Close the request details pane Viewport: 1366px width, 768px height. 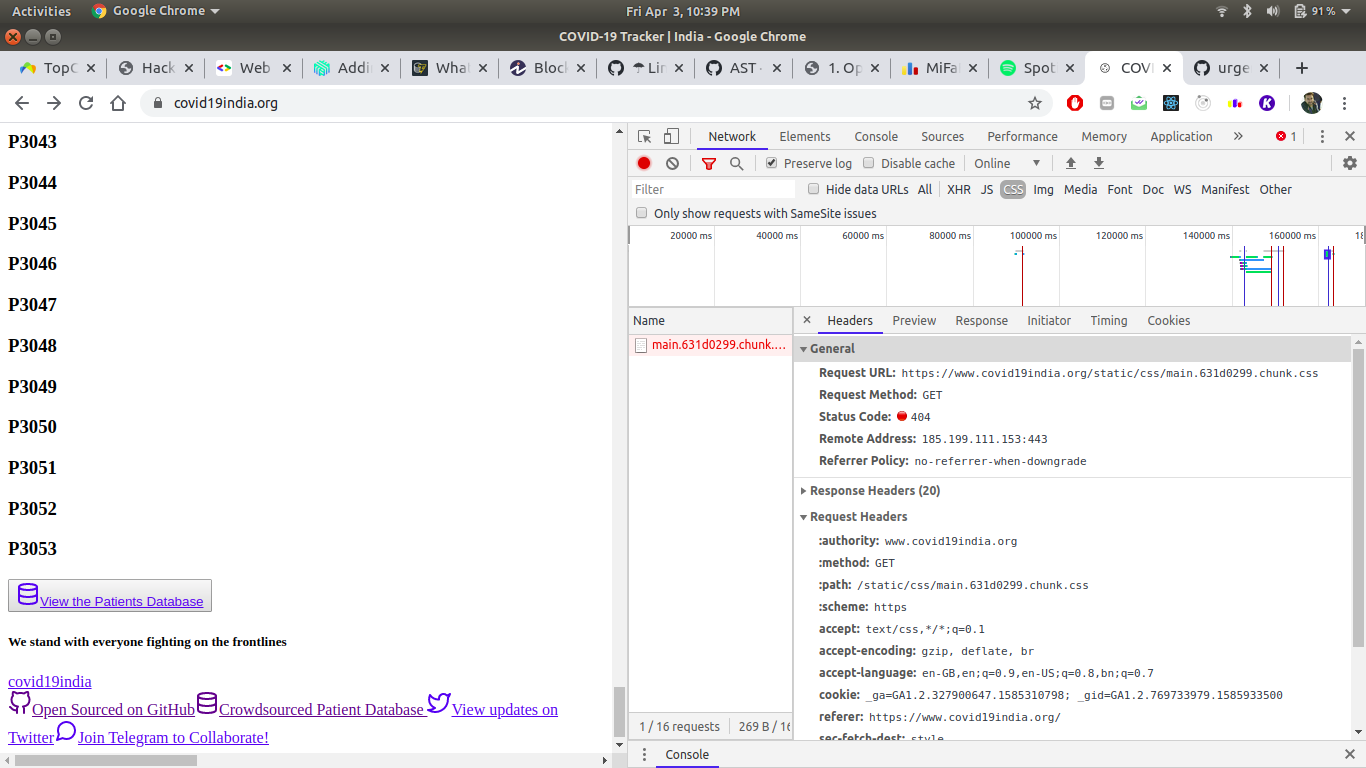[807, 321]
